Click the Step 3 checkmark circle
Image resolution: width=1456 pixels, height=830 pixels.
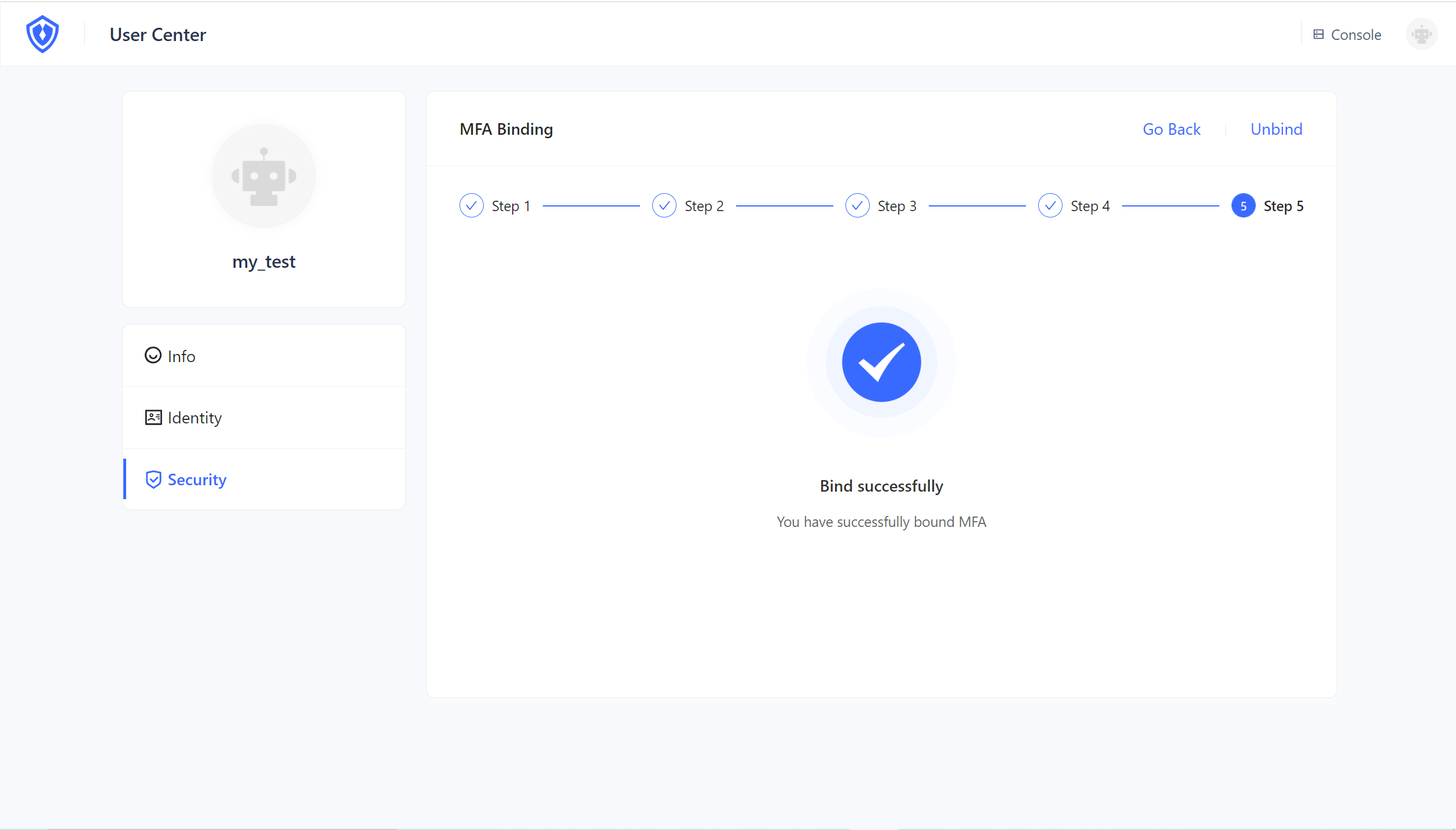pyautogui.click(x=857, y=206)
